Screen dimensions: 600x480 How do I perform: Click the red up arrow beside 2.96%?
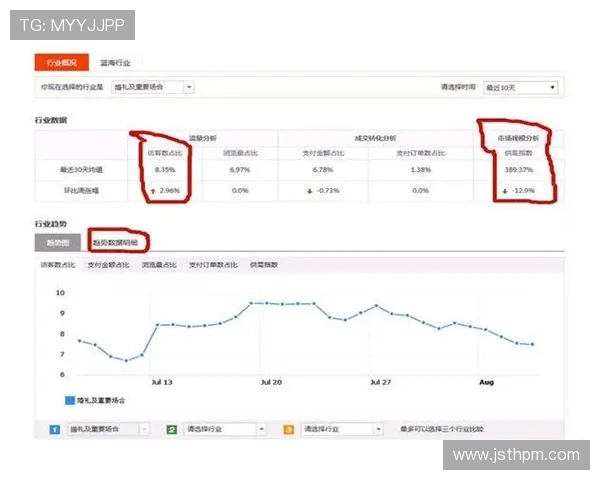[x=153, y=189]
